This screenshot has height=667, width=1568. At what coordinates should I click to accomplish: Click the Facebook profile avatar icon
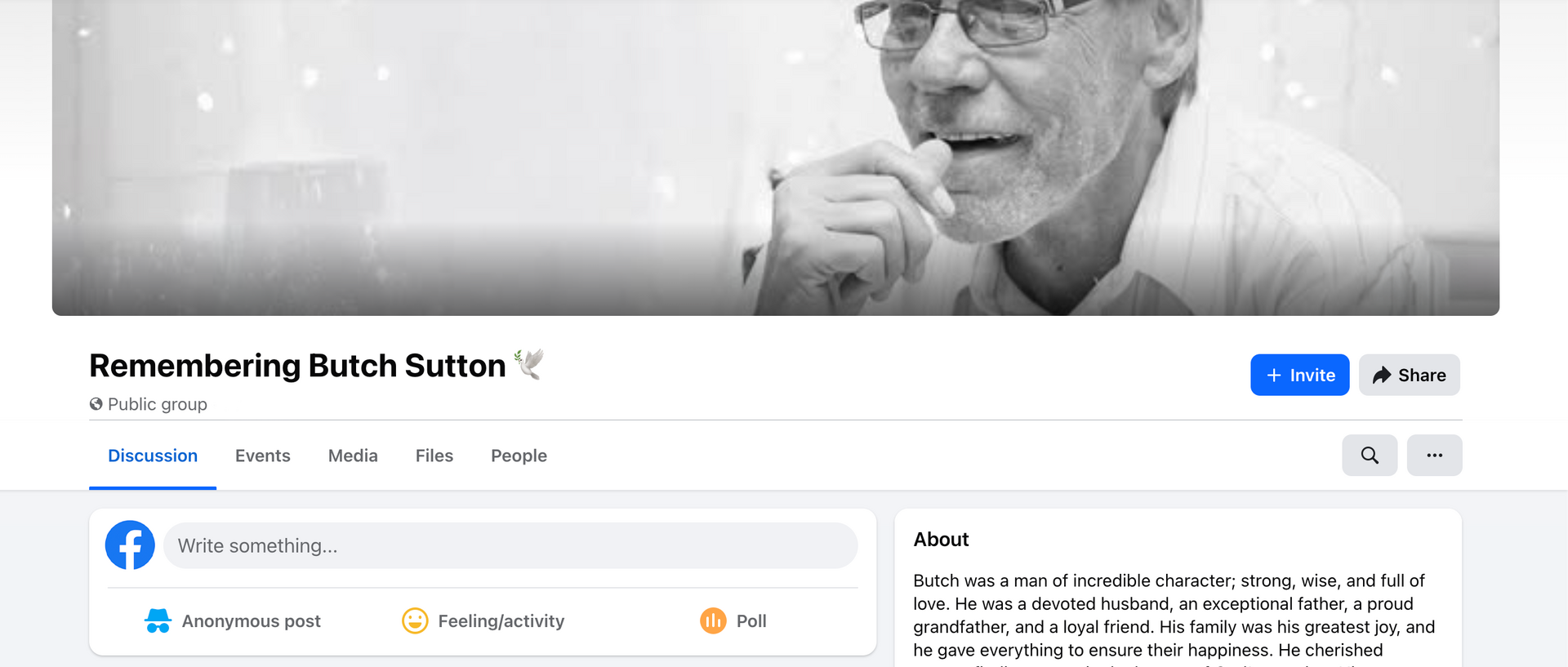pyautogui.click(x=130, y=545)
